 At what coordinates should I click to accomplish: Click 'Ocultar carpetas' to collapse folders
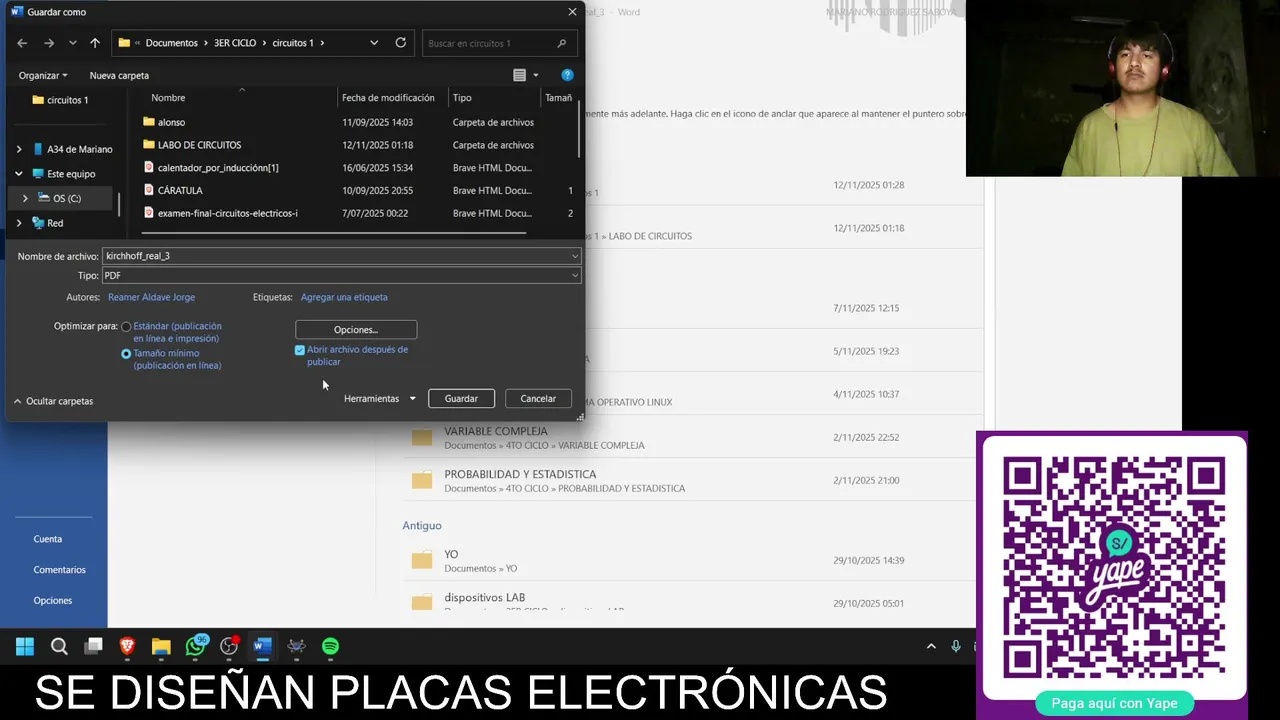(53, 401)
